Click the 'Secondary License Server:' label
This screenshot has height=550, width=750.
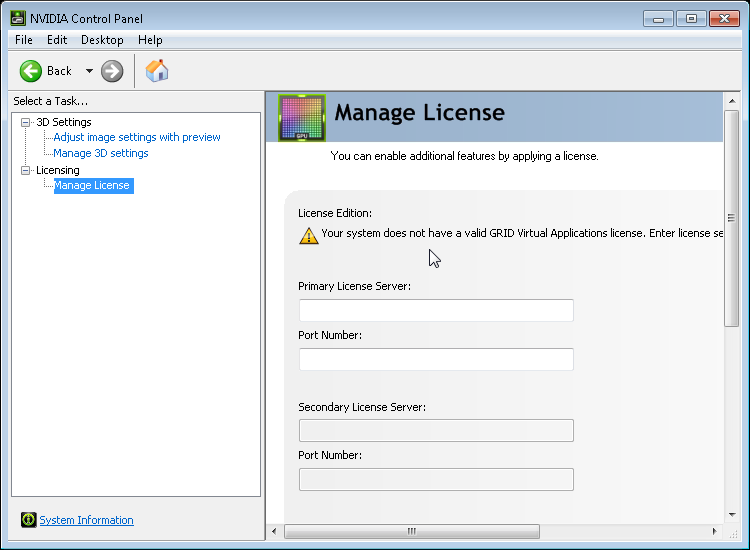click(362, 407)
